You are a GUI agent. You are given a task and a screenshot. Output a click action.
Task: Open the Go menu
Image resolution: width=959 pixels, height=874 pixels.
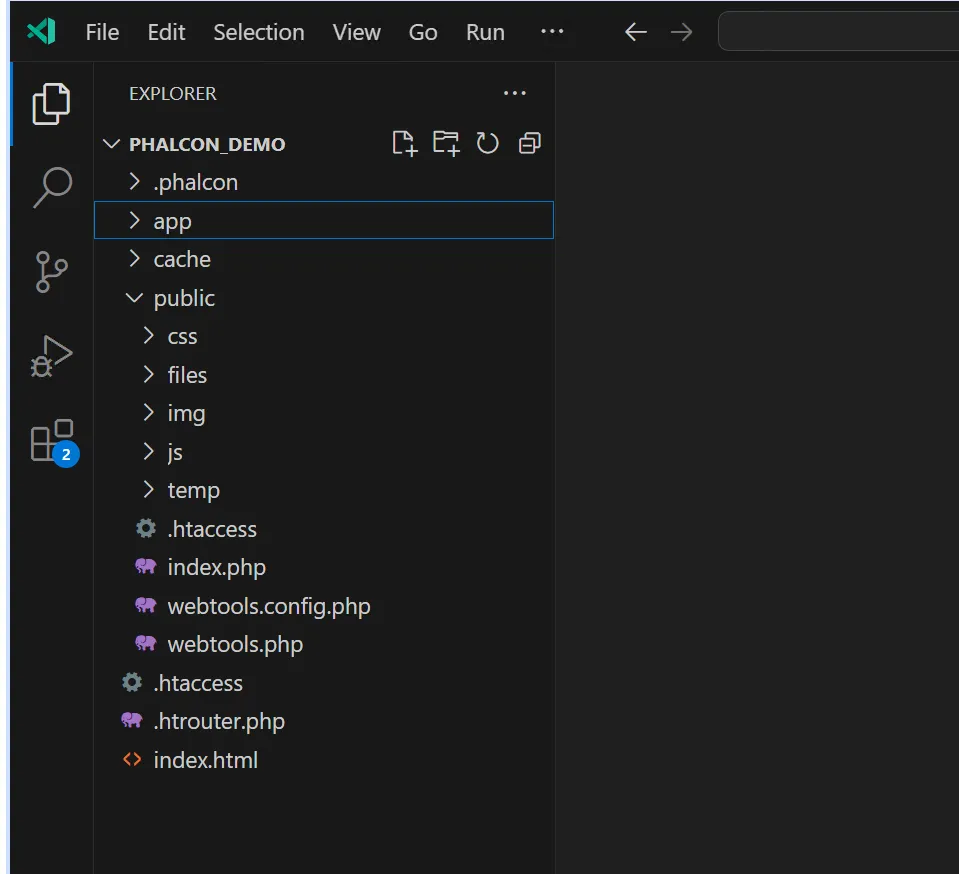pyautogui.click(x=423, y=32)
